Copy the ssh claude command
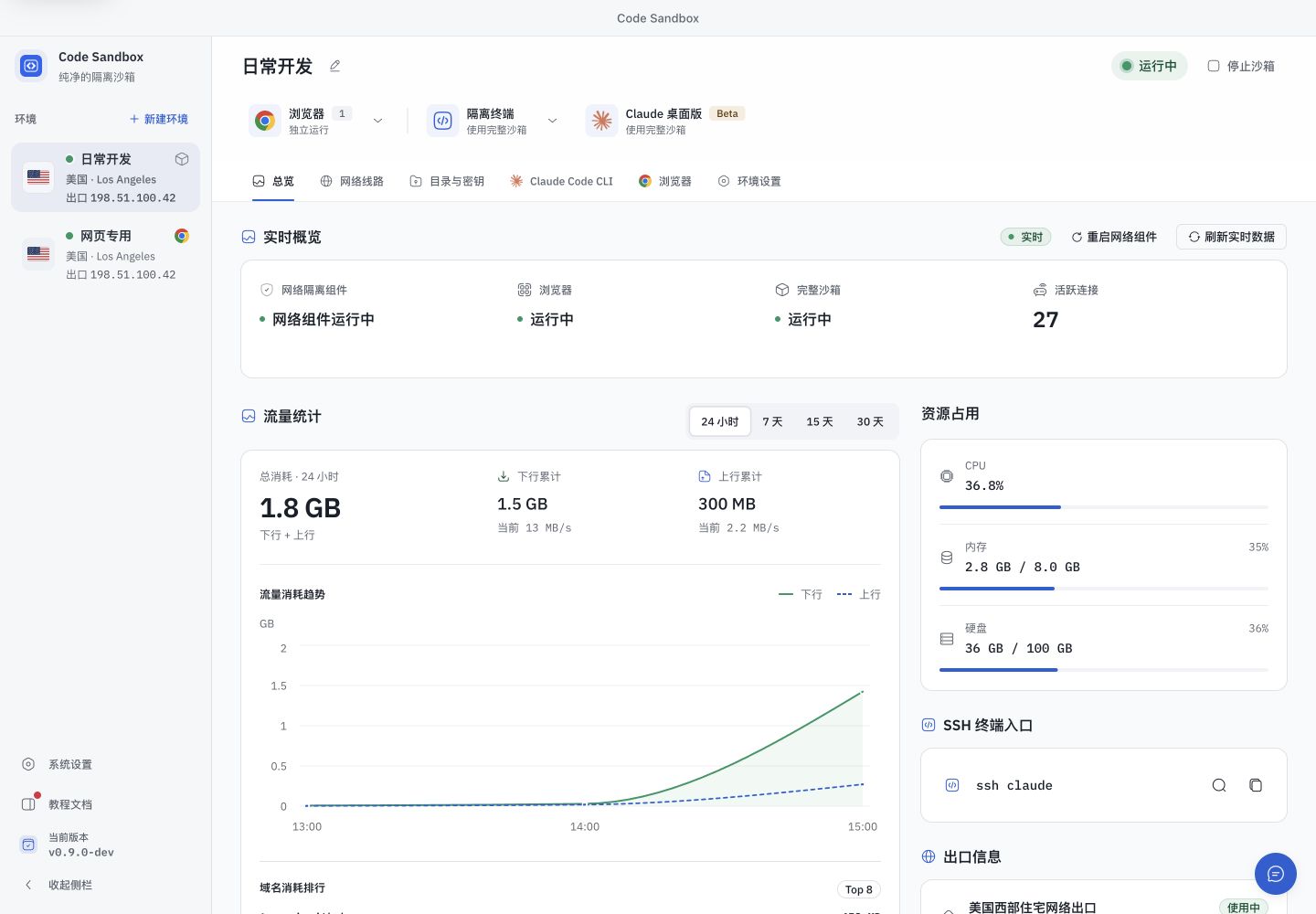The height and width of the screenshot is (914, 1316). click(1256, 785)
